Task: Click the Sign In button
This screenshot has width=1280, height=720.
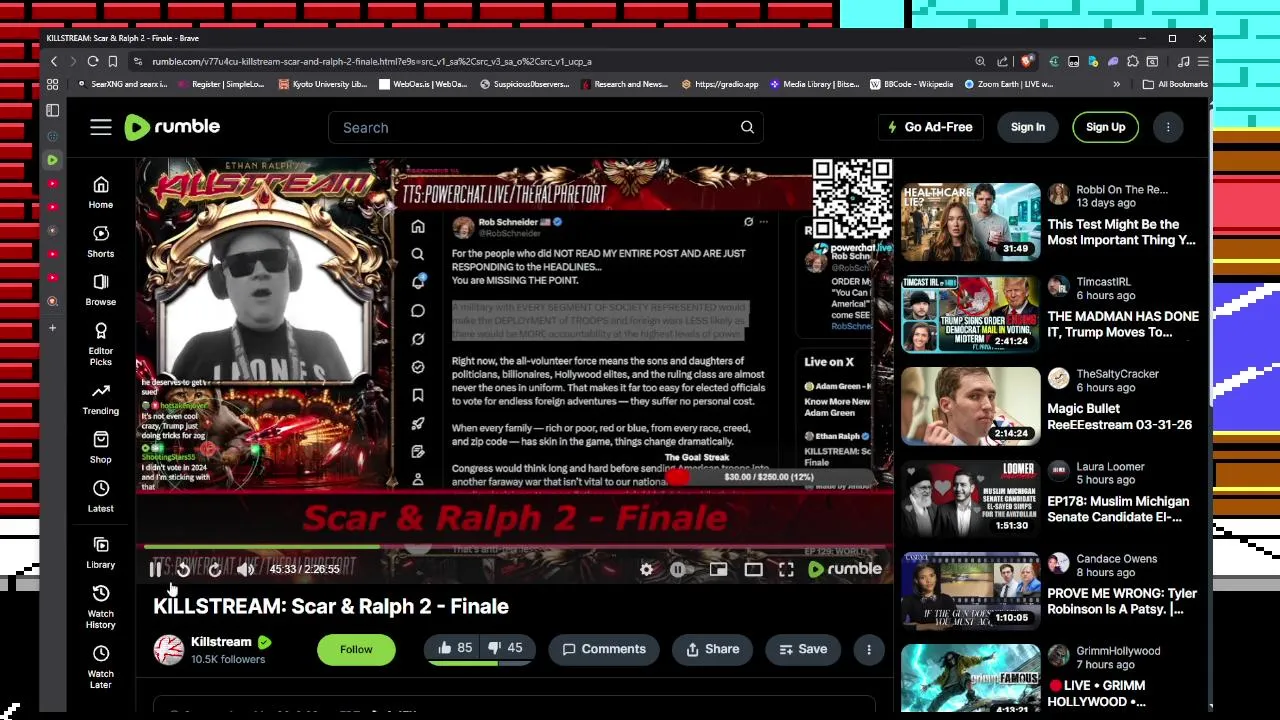Action: (x=1027, y=127)
